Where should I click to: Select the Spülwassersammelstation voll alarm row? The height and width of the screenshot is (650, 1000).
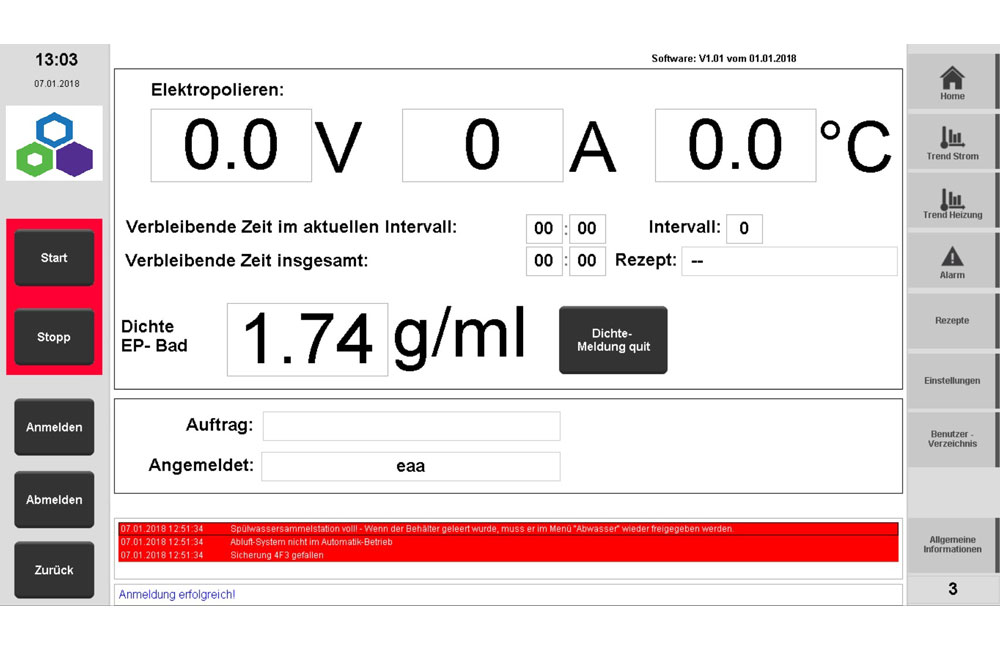pyautogui.click(x=508, y=529)
